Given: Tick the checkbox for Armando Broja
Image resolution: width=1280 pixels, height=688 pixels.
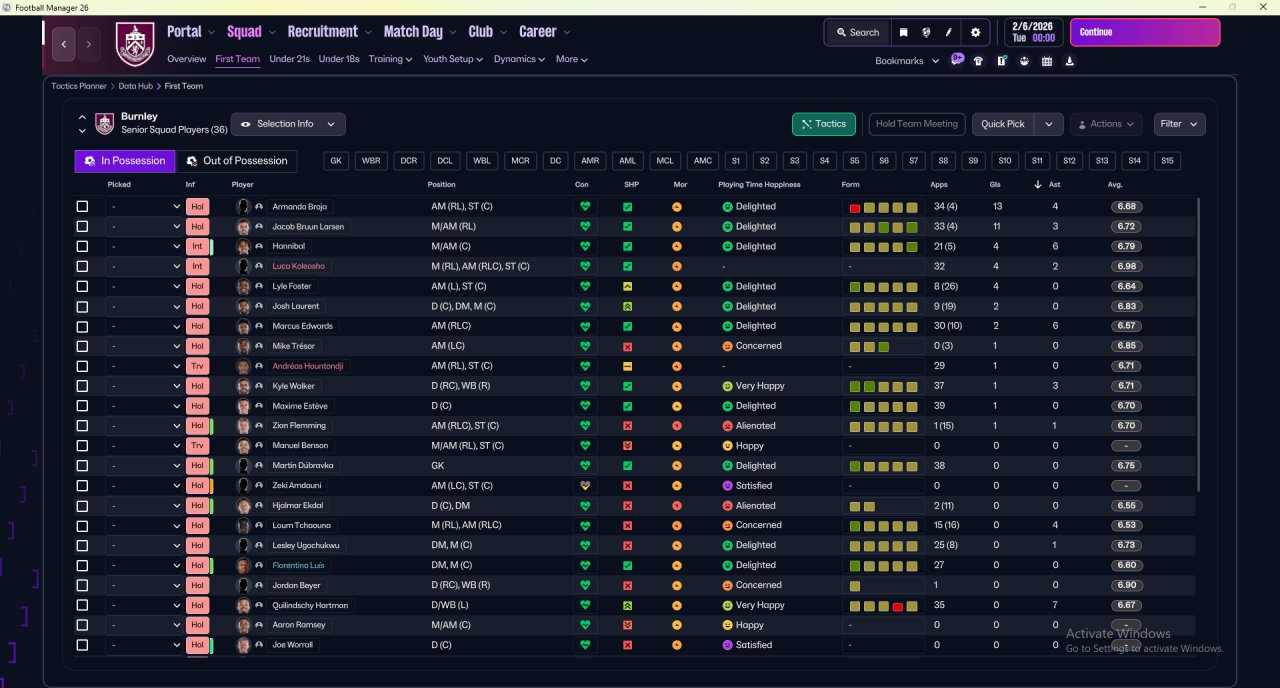Looking at the screenshot, I should point(82,207).
